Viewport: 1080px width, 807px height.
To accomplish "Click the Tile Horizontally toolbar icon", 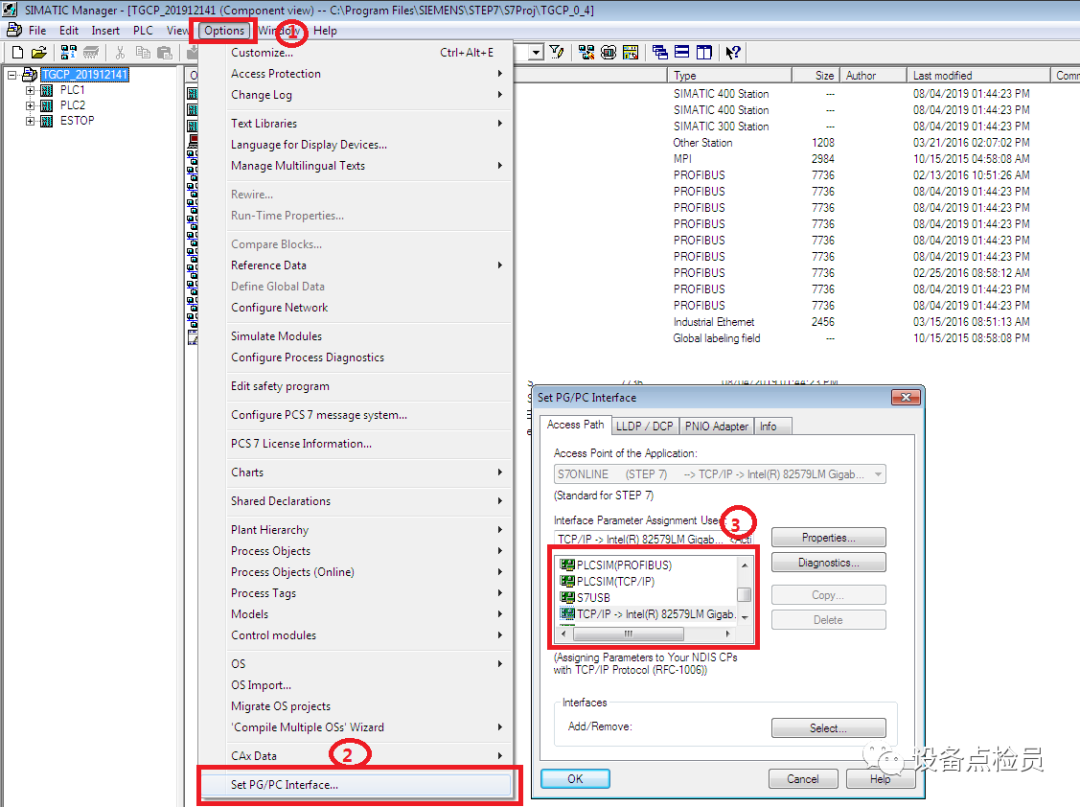I will (682, 52).
